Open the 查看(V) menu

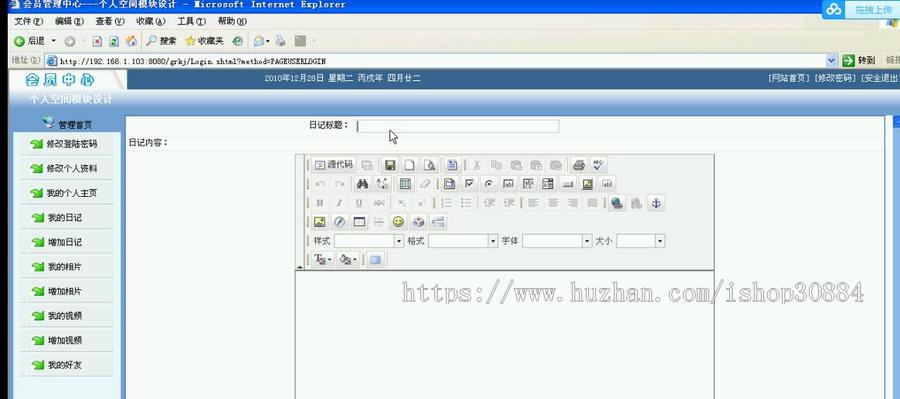point(110,21)
